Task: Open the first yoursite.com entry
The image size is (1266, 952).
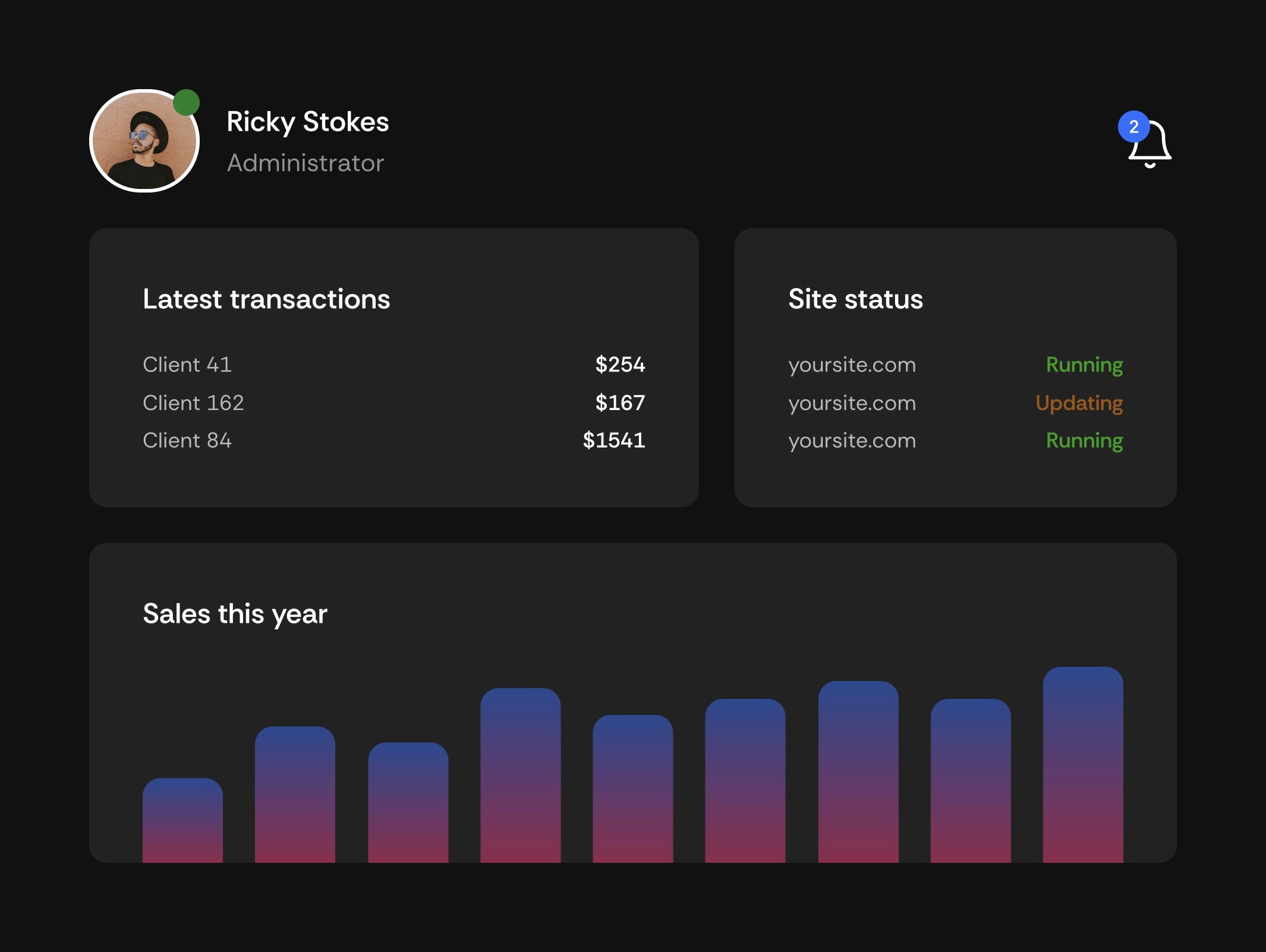Action: click(x=852, y=365)
